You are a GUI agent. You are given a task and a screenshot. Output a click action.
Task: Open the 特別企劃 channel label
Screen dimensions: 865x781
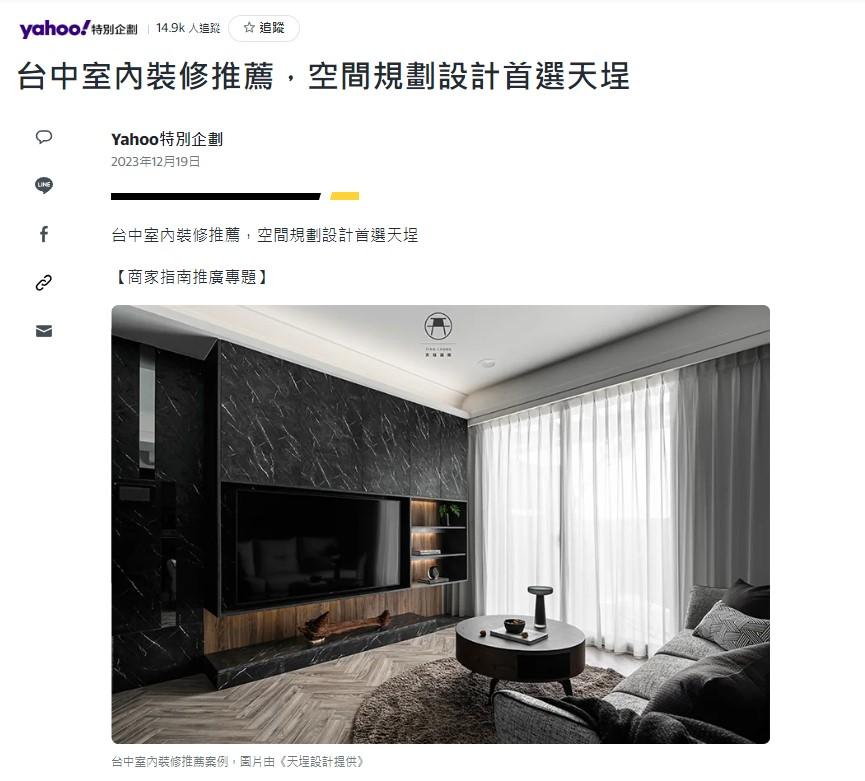[114, 29]
